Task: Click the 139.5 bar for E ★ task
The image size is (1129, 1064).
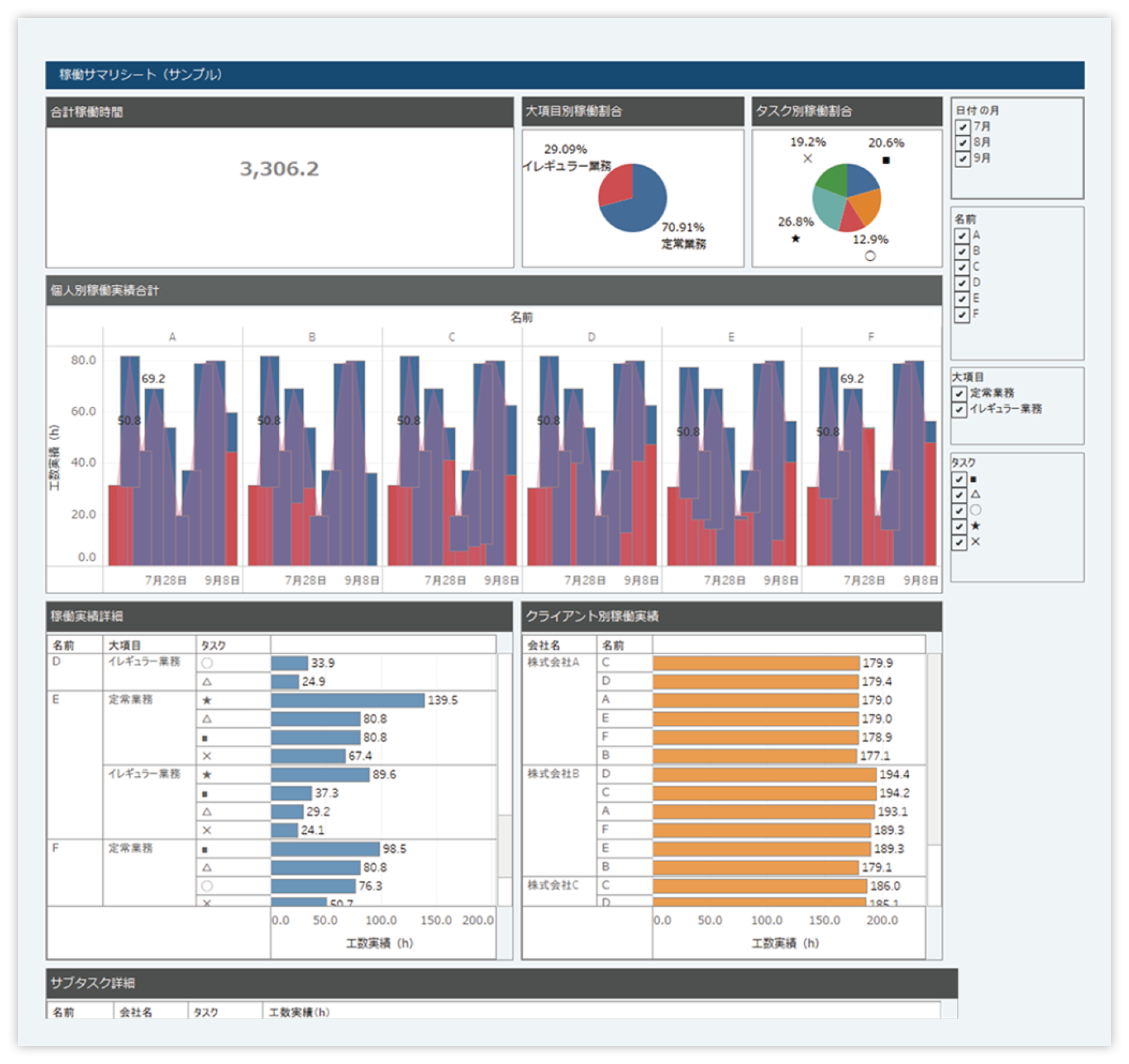Action: 348,701
